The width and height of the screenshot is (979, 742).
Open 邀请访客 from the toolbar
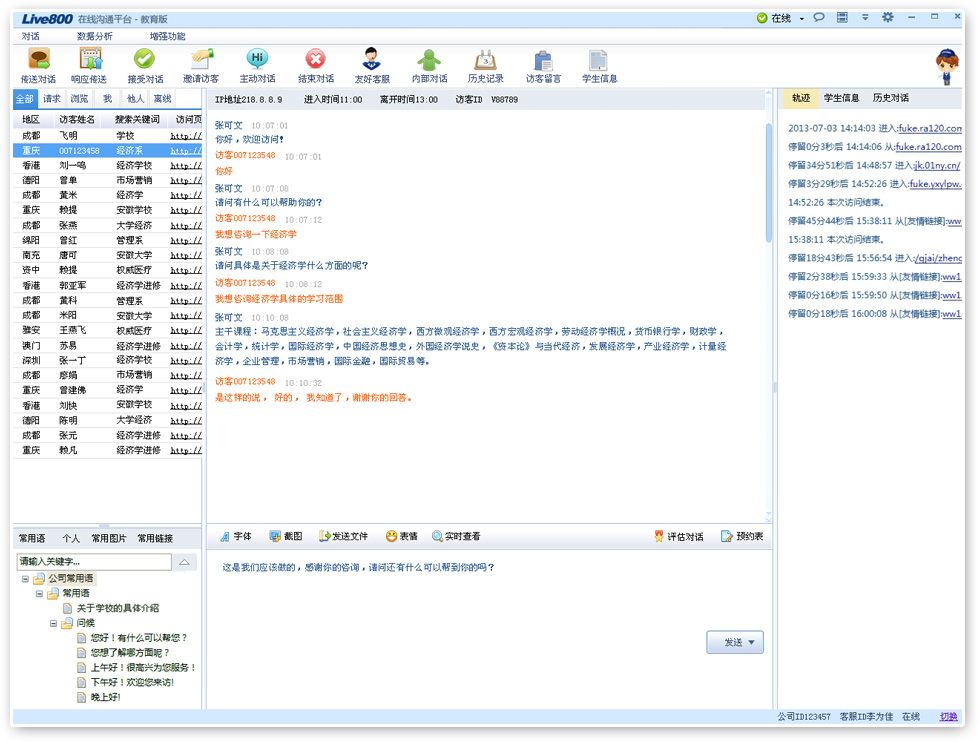click(201, 60)
